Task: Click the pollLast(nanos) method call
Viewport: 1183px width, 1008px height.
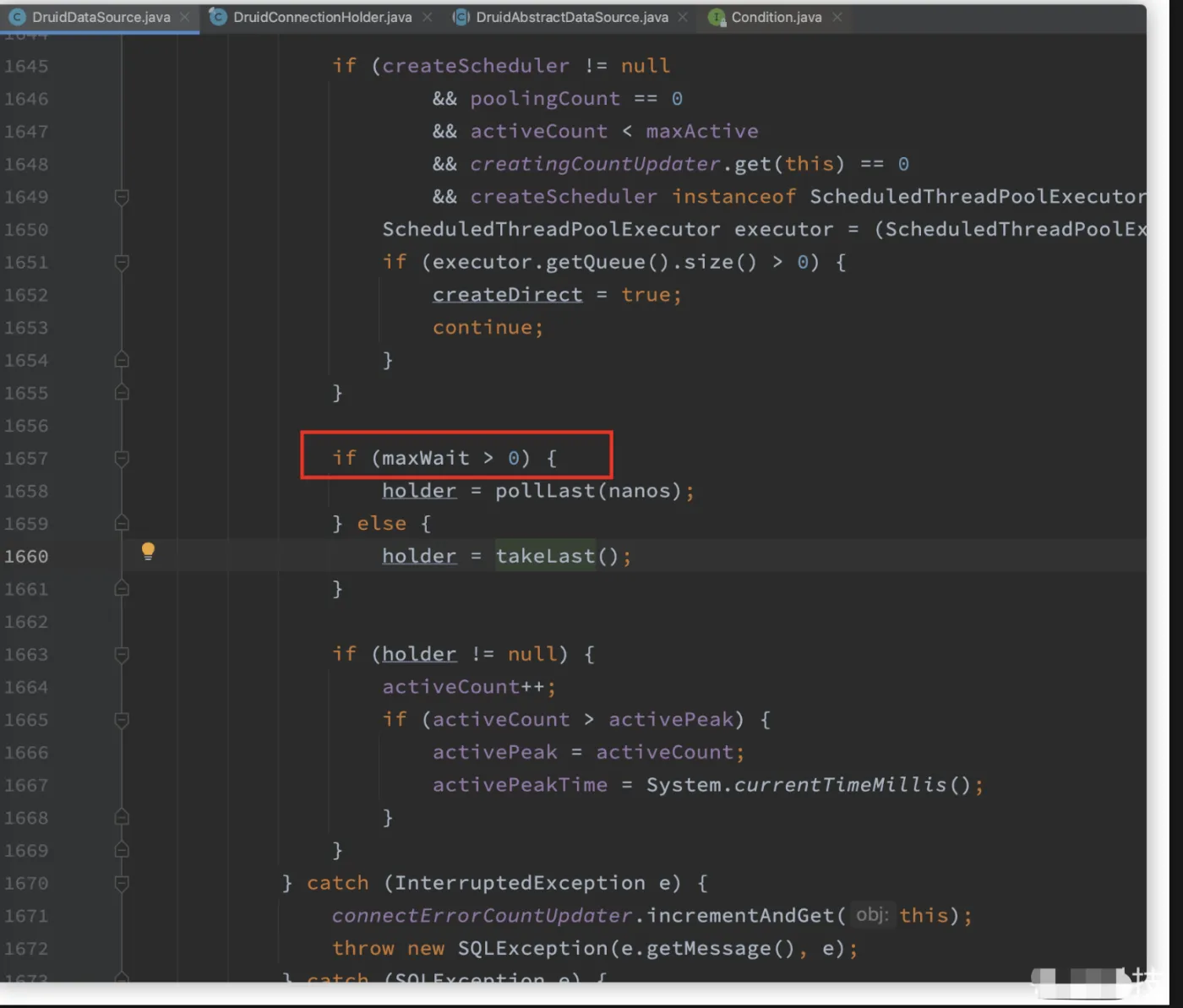Action: (x=588, y=491)
